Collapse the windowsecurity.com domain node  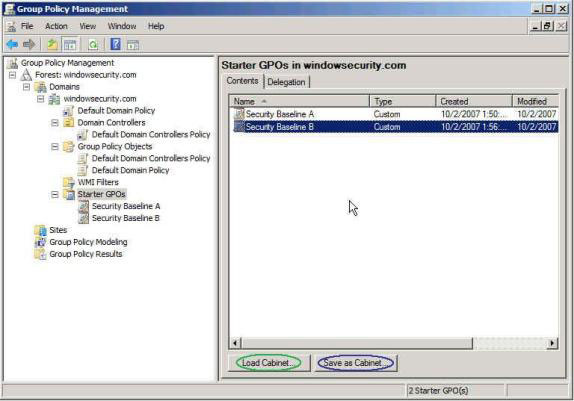click(41, 99)
